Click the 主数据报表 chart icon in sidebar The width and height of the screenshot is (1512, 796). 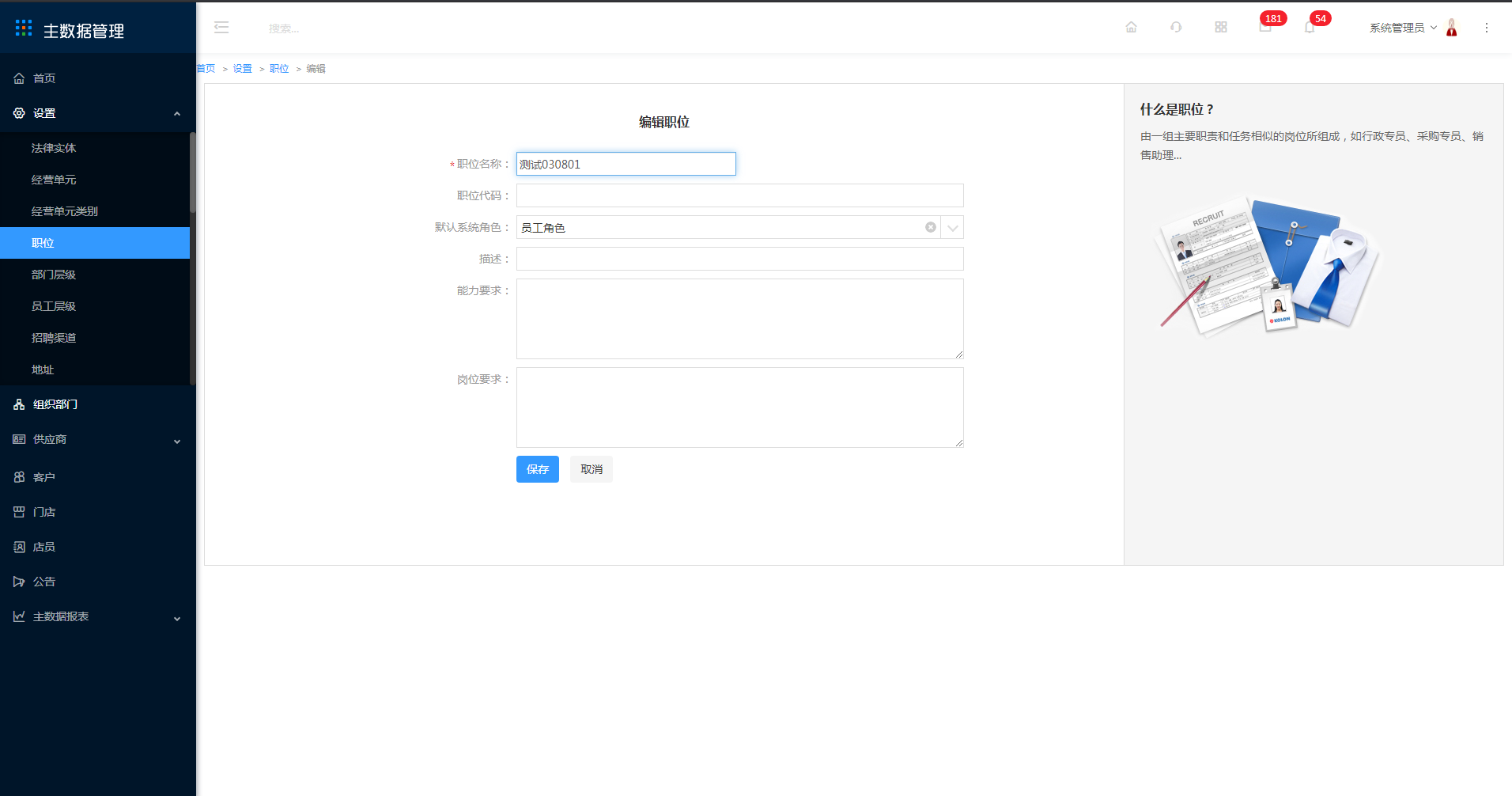[19, 616]
